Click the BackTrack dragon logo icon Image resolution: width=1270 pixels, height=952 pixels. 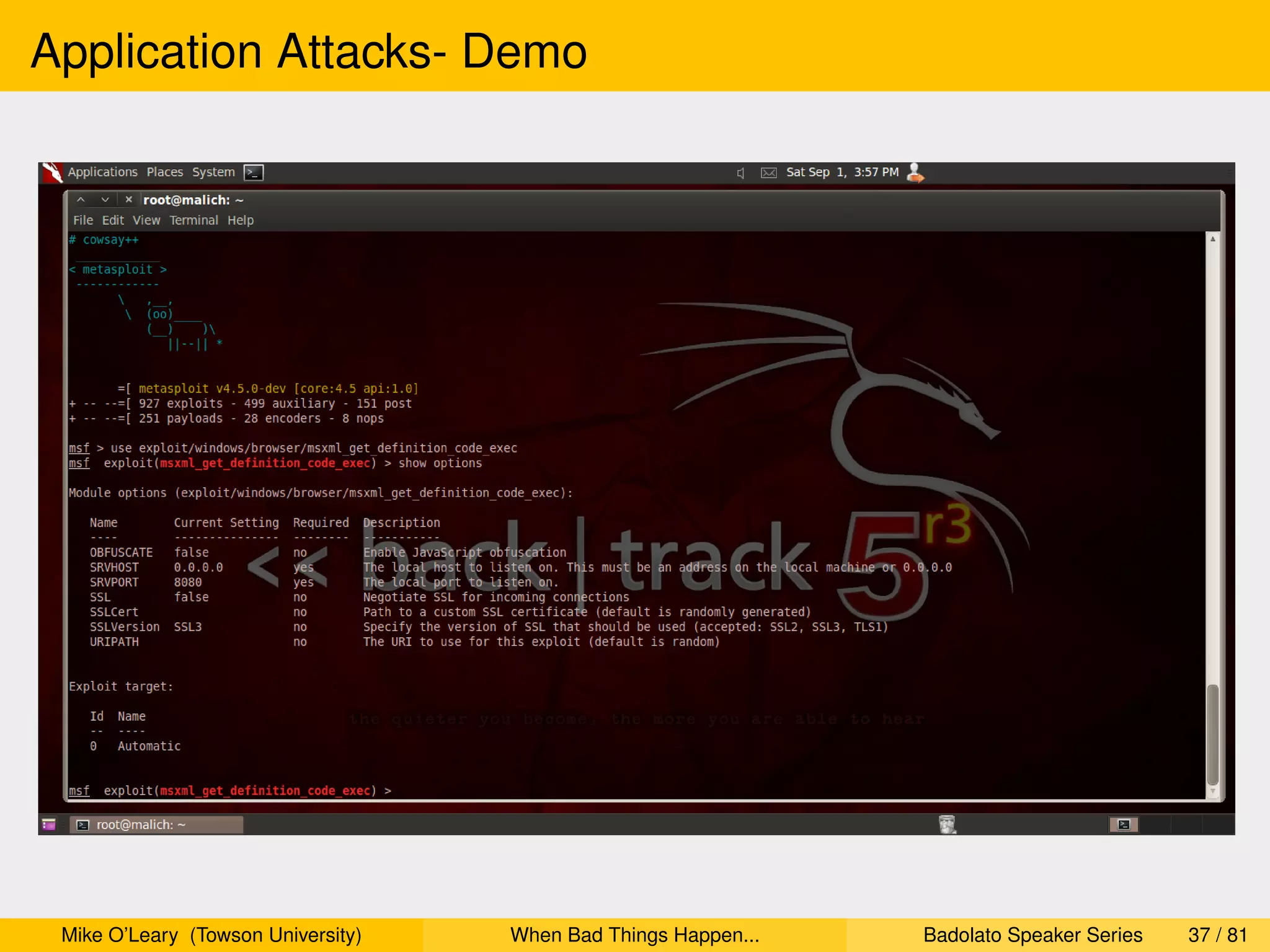[x=52, y=173]
